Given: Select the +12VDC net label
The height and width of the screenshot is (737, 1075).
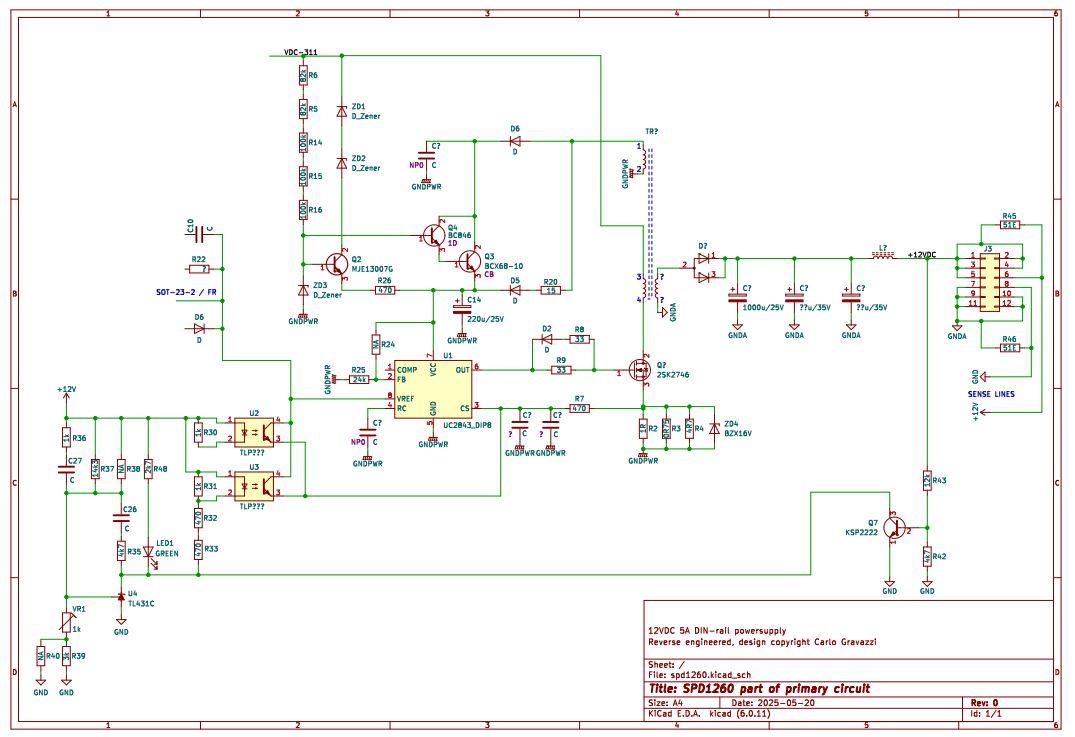Looking at the screenshot, I should [921, 254].
